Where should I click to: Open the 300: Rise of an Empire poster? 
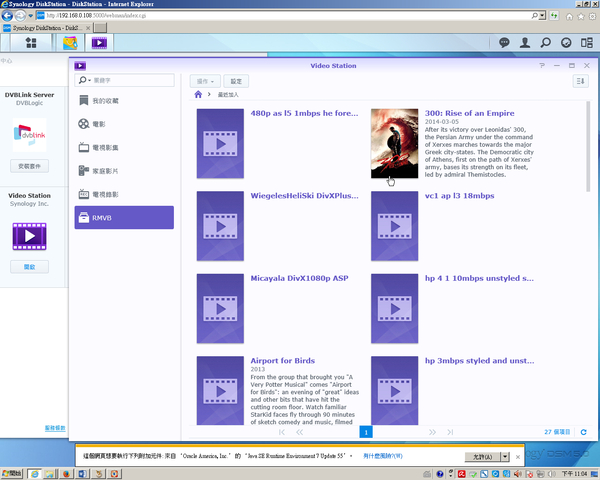(x=394, y=143)
